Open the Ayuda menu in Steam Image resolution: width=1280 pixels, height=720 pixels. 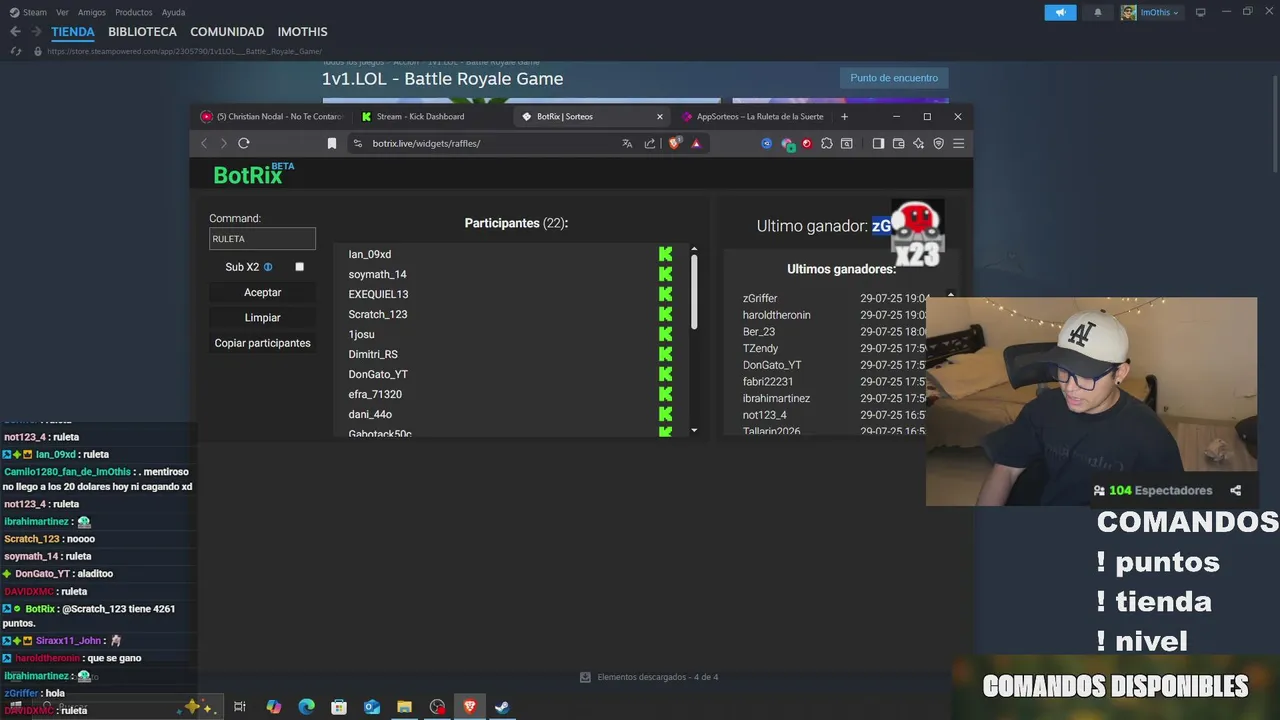pos(173,12)
